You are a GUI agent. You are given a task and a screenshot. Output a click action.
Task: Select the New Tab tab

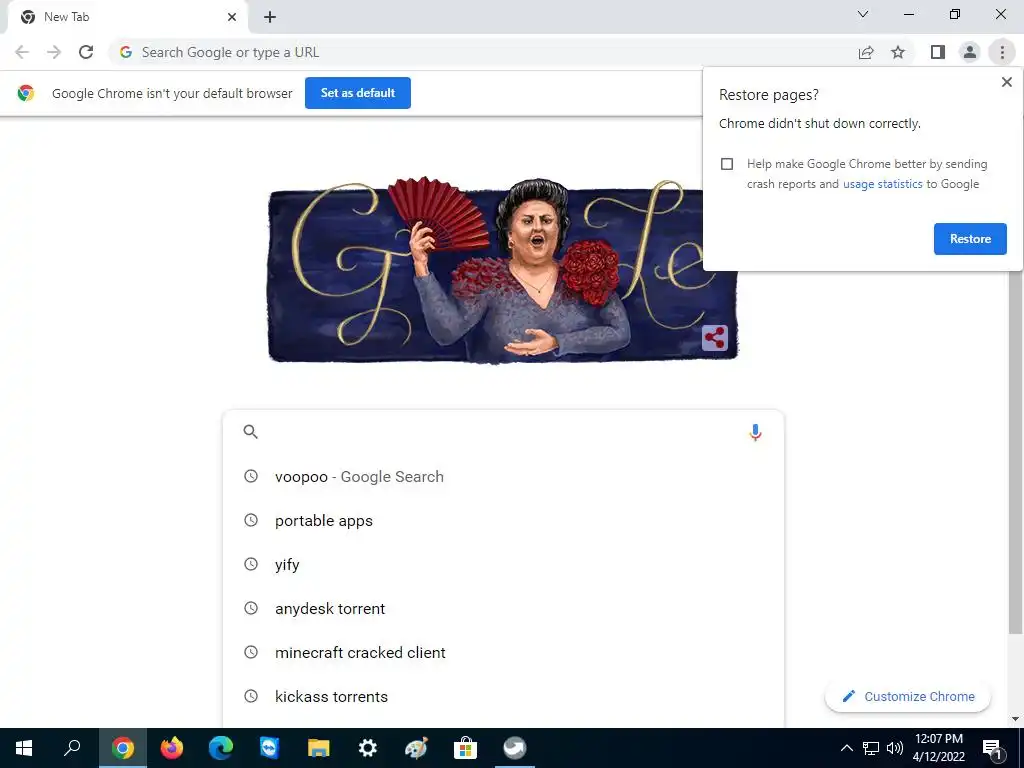127,17
